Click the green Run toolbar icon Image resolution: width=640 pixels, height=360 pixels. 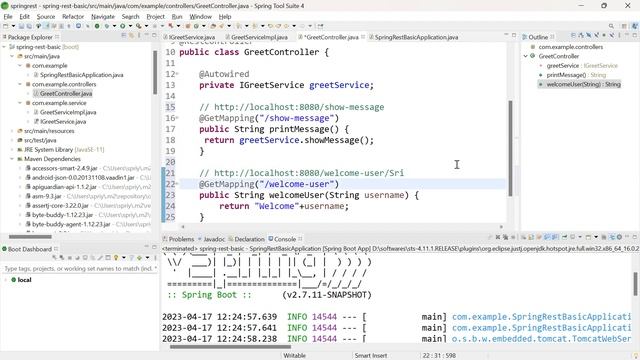coord(122,26)
